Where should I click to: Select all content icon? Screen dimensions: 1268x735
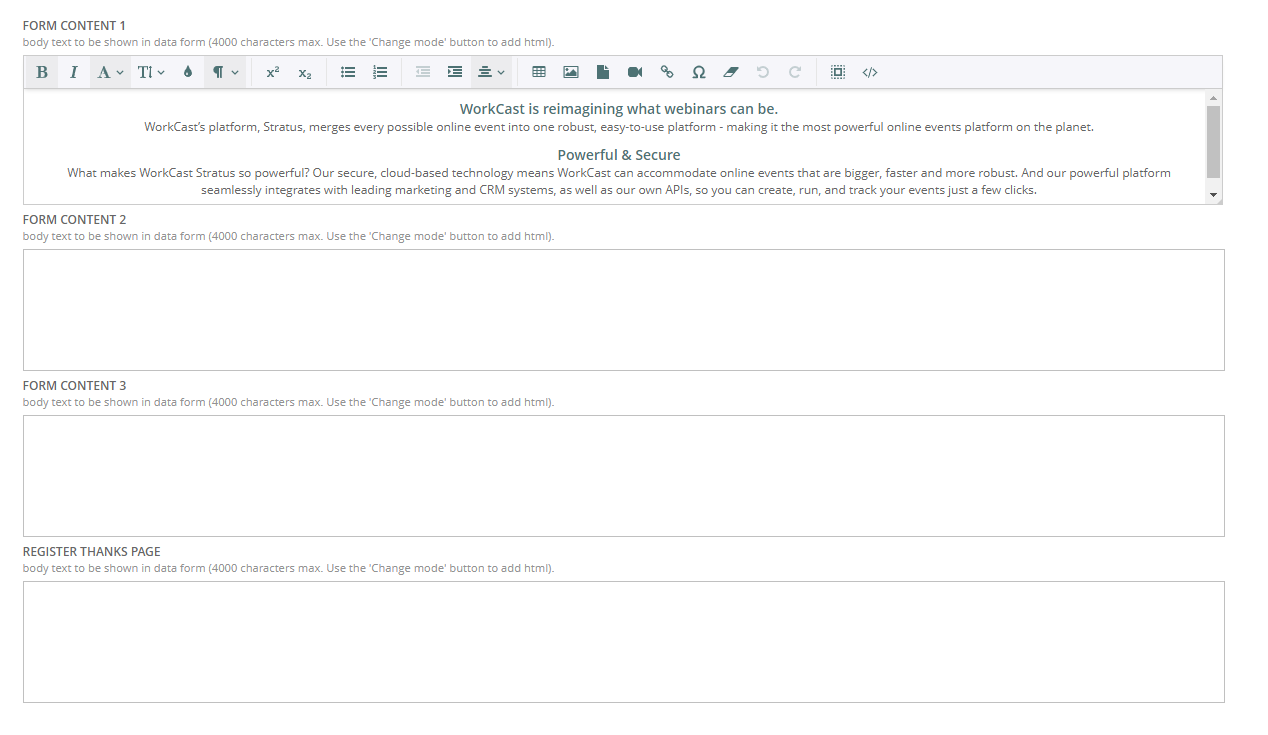pos(838,72)
